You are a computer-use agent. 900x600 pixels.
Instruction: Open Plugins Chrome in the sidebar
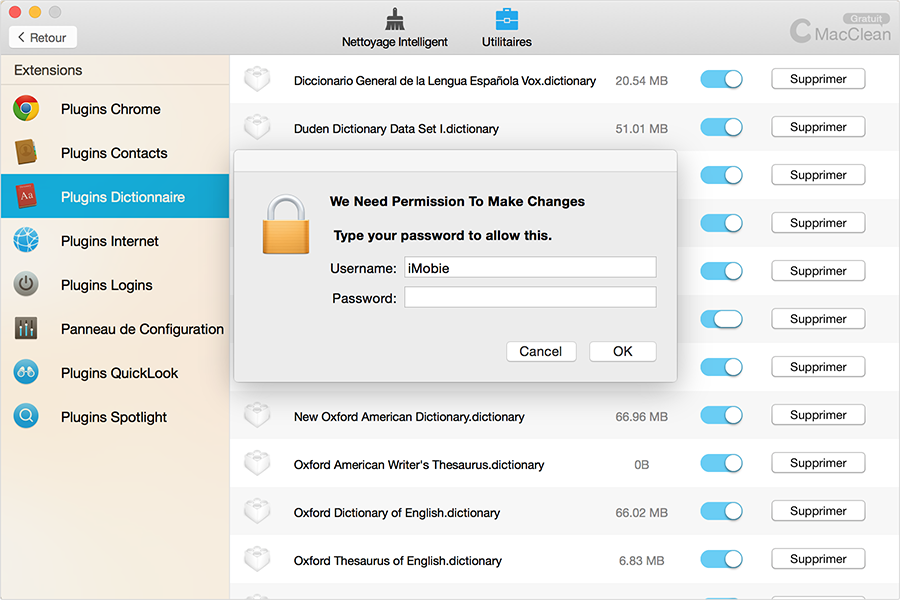coord(115,109)
